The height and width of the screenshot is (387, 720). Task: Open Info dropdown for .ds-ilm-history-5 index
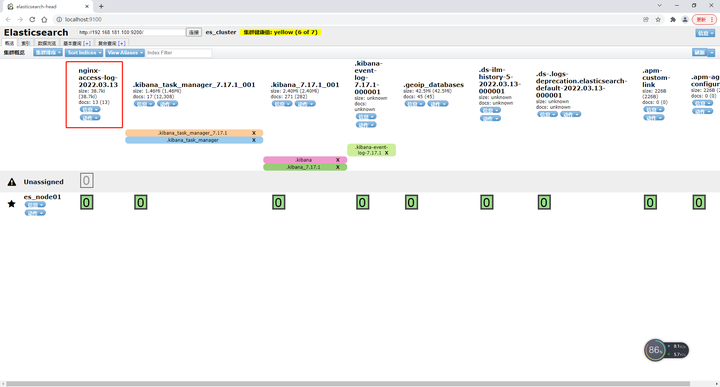(490, 110)
